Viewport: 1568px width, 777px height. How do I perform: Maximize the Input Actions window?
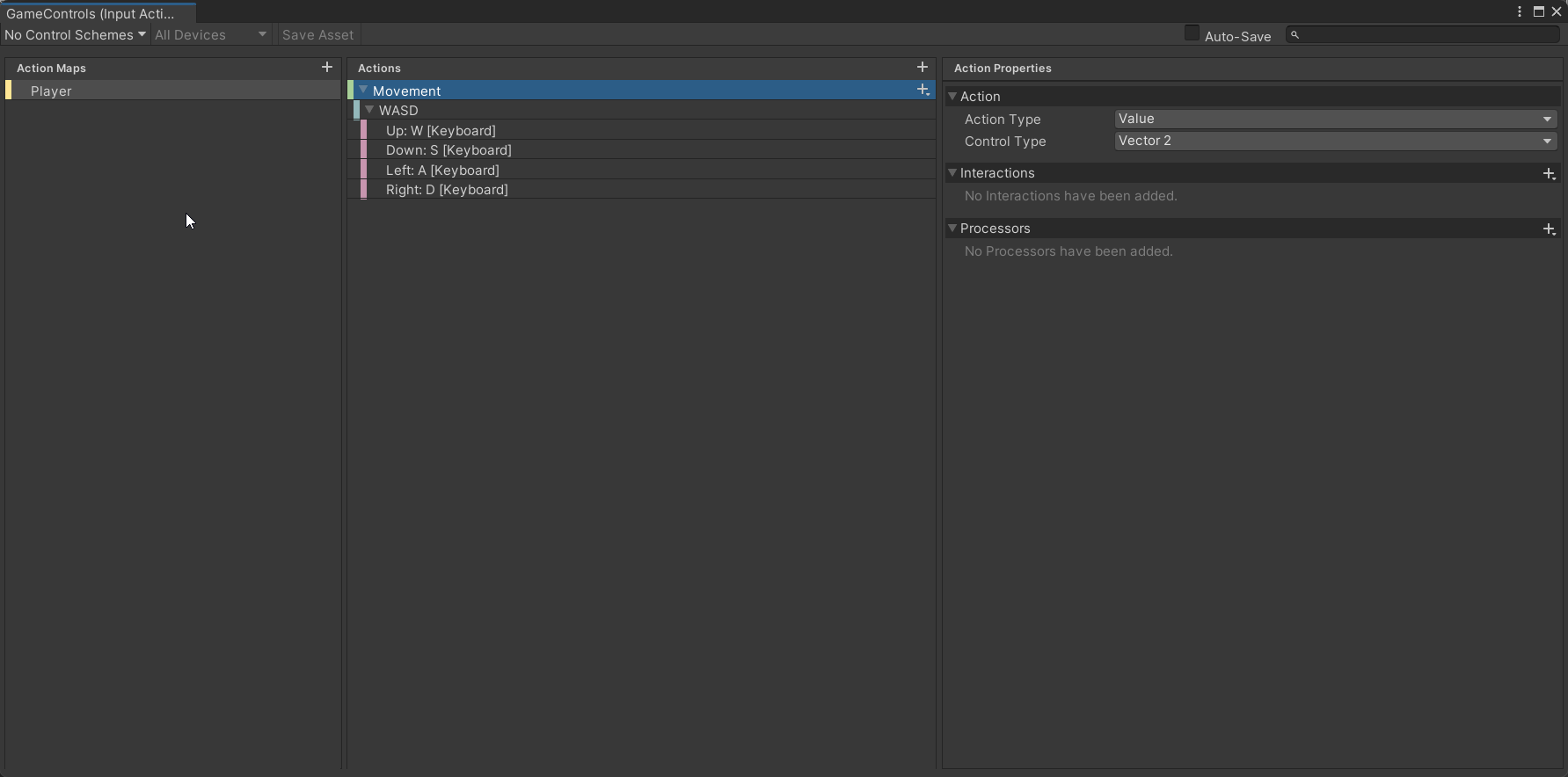tap(1539, 11)
